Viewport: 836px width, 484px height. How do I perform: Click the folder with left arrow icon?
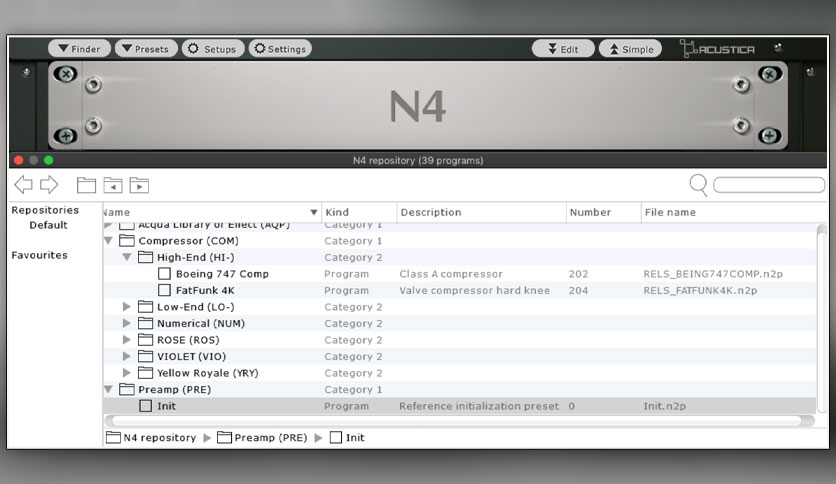click(x=112, y=185)
